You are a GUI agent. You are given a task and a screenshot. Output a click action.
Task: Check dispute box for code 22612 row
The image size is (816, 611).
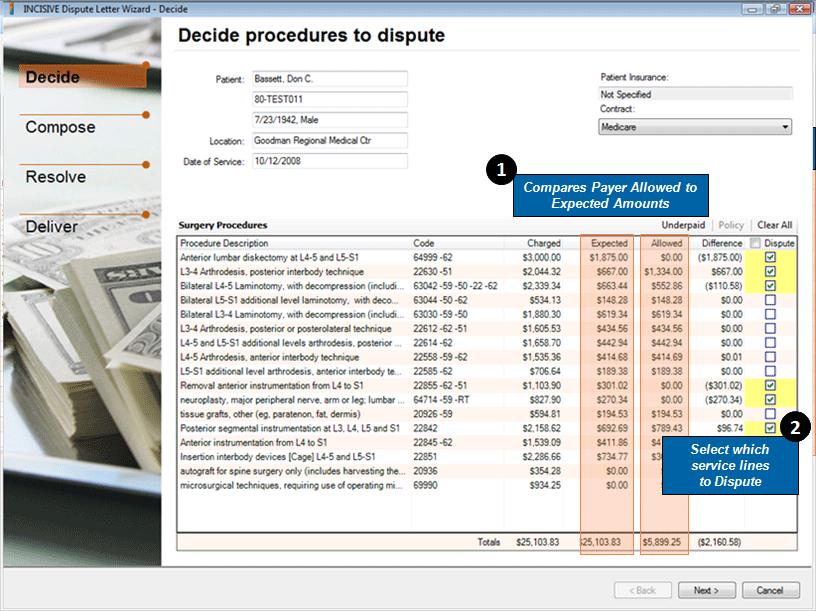coord(770,328)
